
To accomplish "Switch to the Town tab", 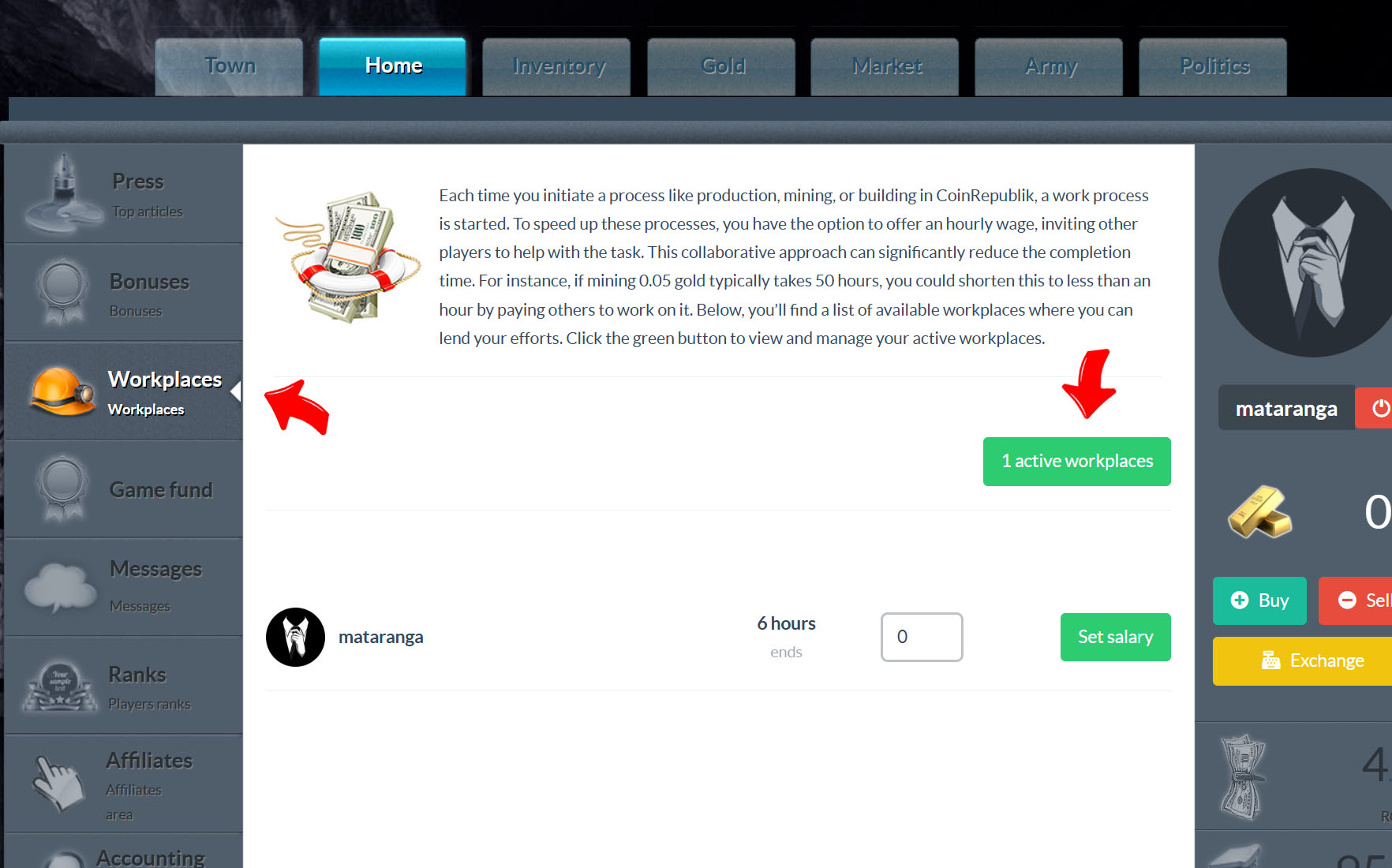I will pyautogui.click(x=229, y=66).
